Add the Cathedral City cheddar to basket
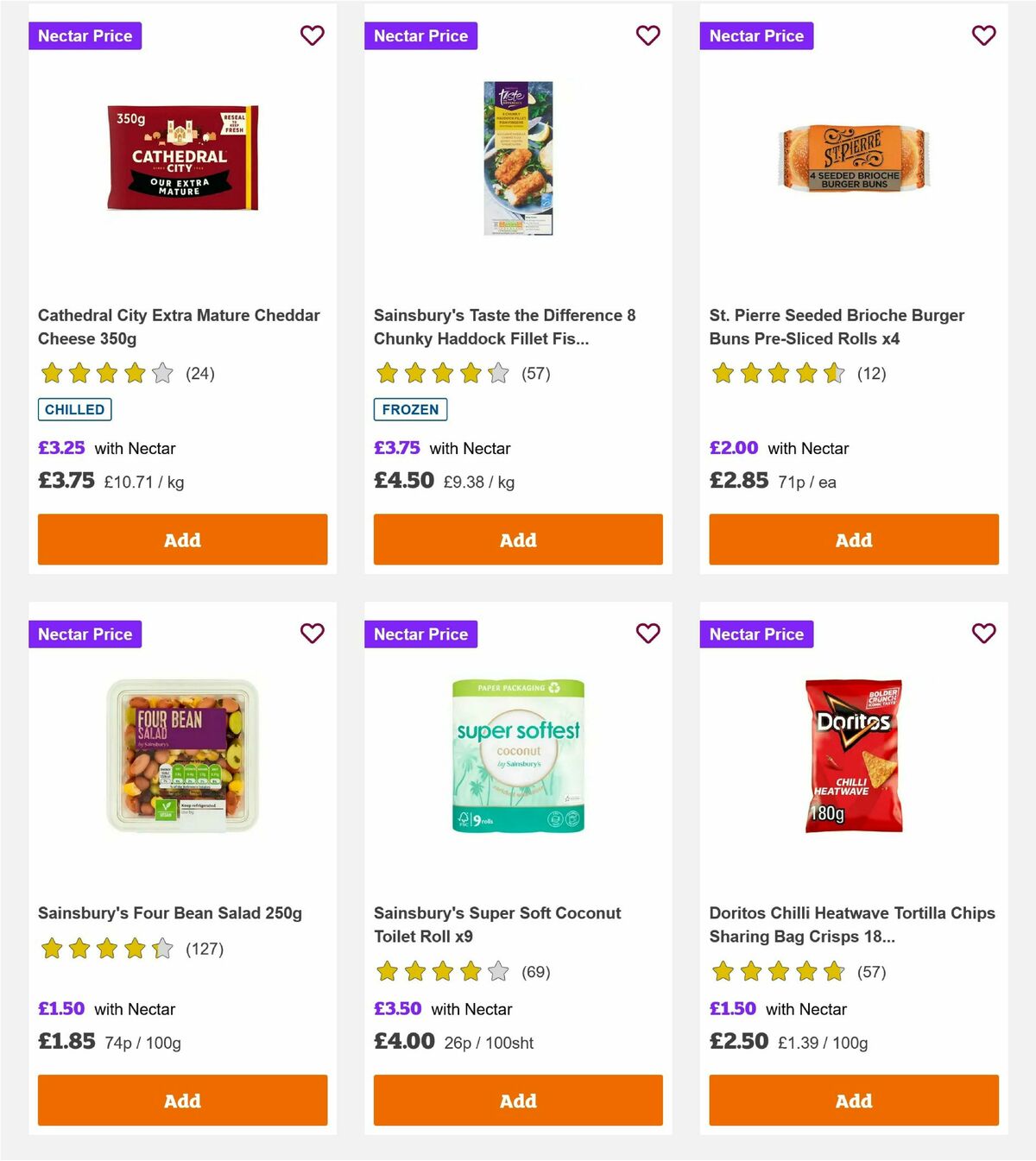Screen dimensions: 1036x1161 pos(182,539)
